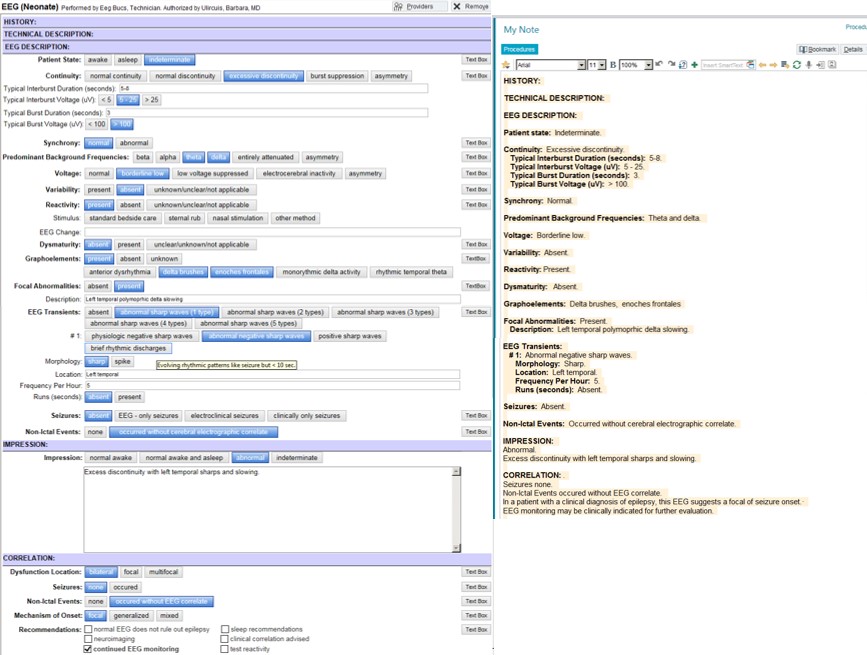Open the Providers button
867x655 pixels.
413,6
